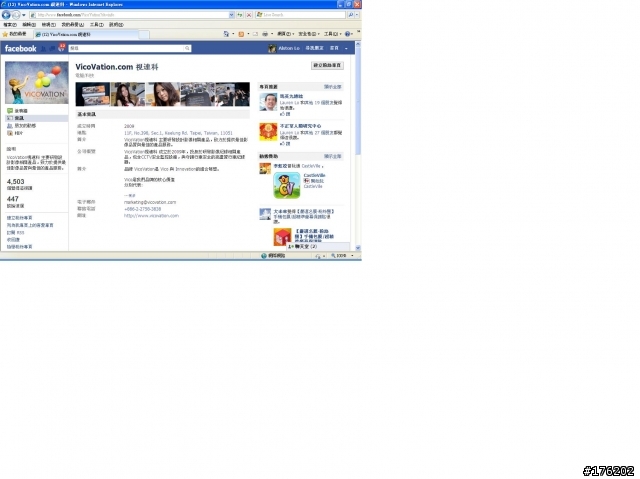Click the Home page toolbar icon

pos(227,34)
